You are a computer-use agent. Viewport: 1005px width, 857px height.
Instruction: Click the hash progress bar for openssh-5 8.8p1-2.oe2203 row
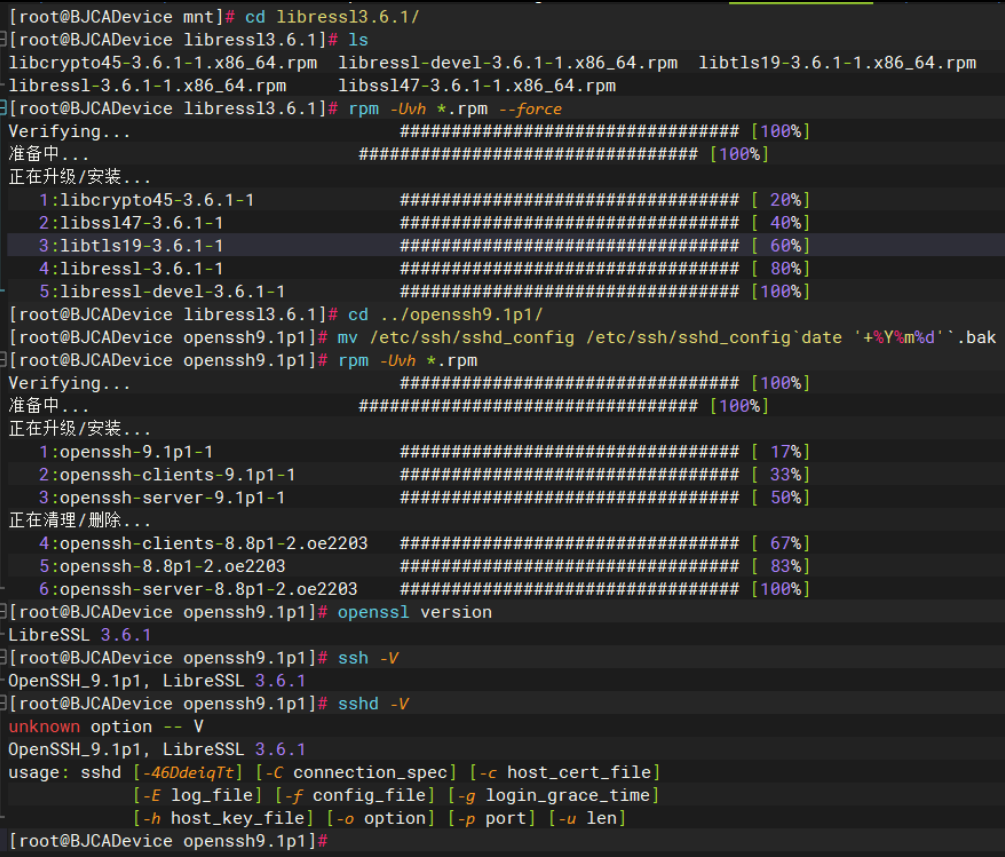[569, 567]
